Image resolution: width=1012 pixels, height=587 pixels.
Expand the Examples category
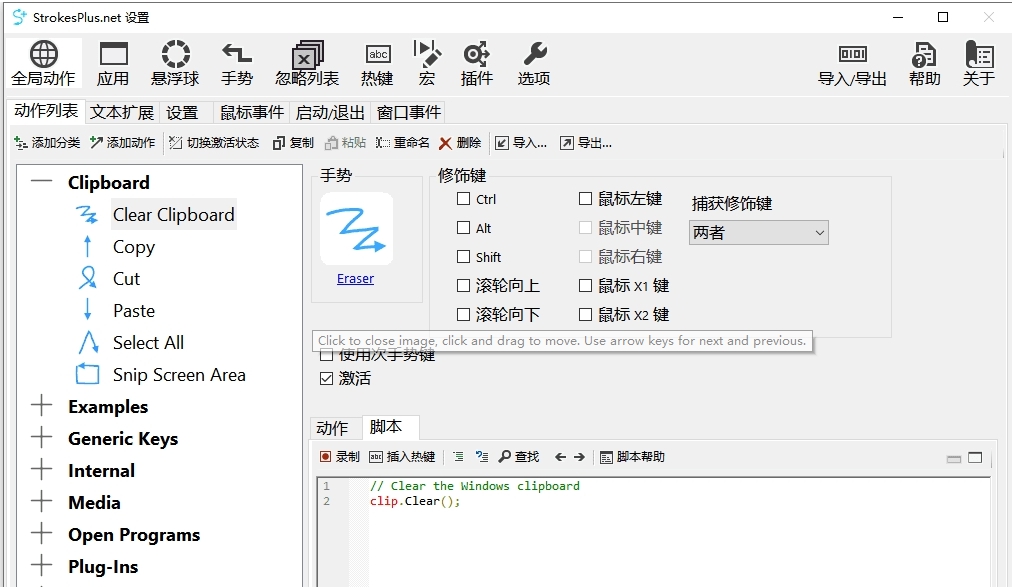click(x=40, y=406)
